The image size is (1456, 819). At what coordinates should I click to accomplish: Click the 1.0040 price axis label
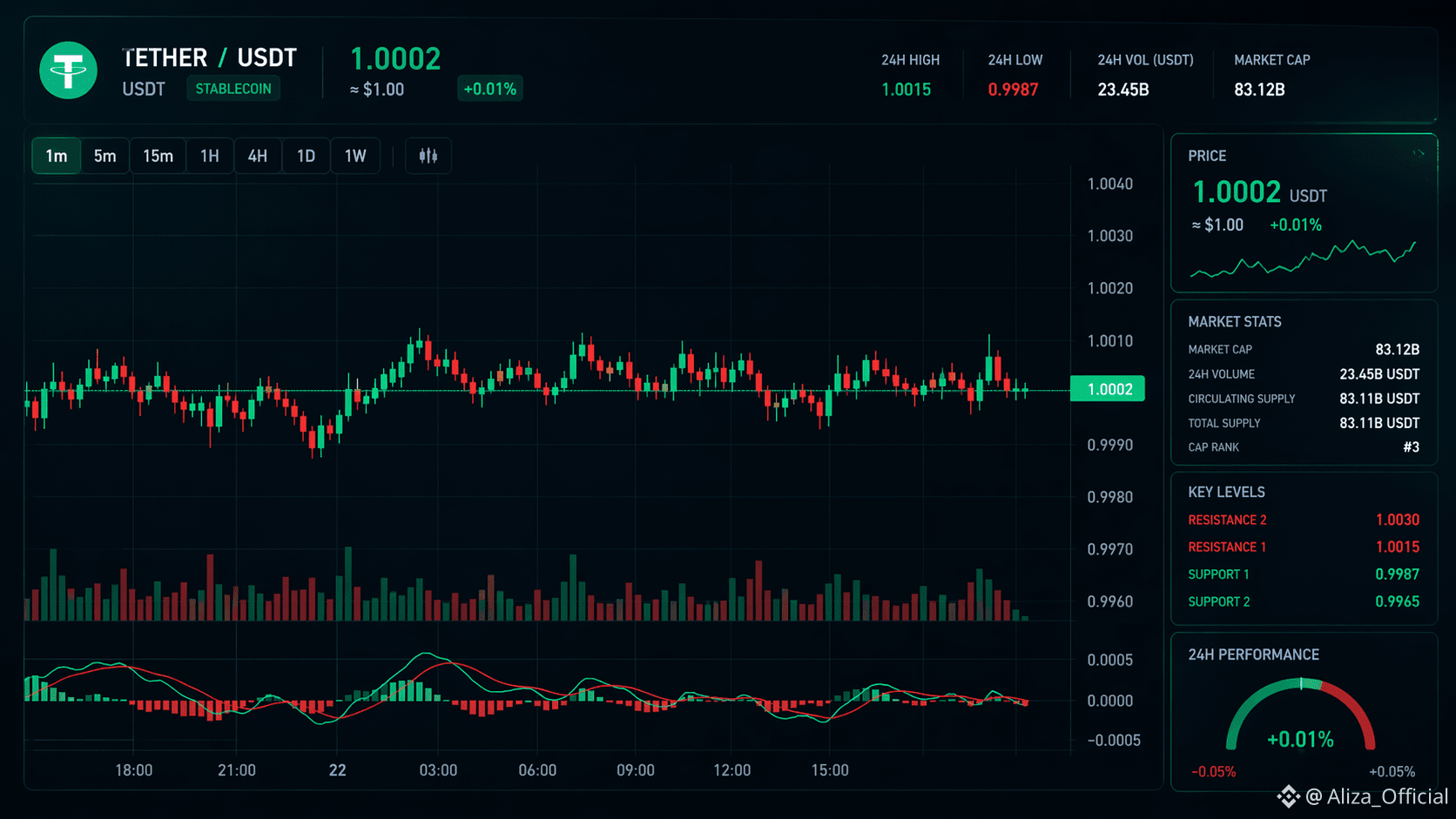pos(1110,184)
